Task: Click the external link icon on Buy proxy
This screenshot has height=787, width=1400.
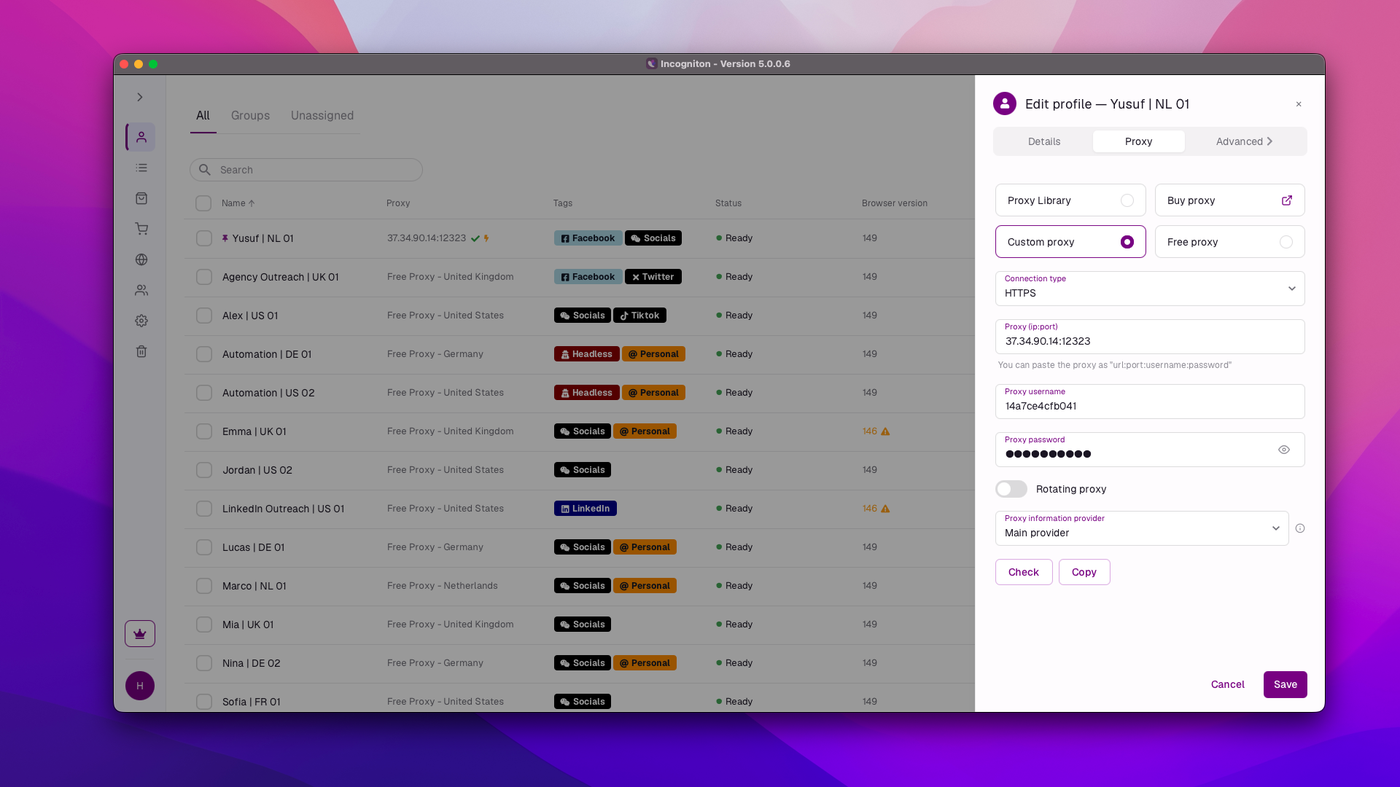Action: (x=1287, y=200)
